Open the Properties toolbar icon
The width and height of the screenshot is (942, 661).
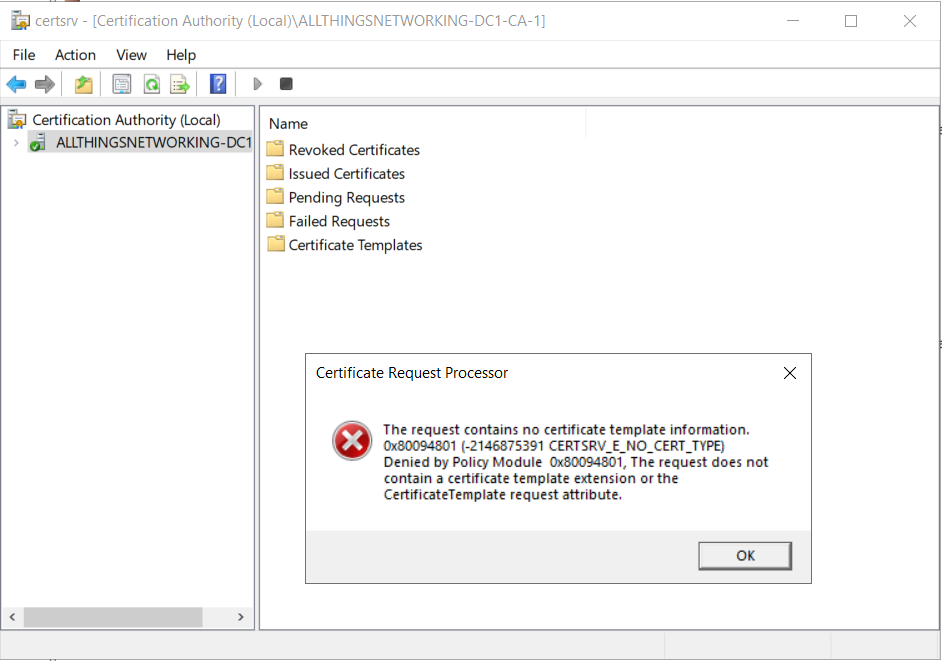tap(122, 84)
